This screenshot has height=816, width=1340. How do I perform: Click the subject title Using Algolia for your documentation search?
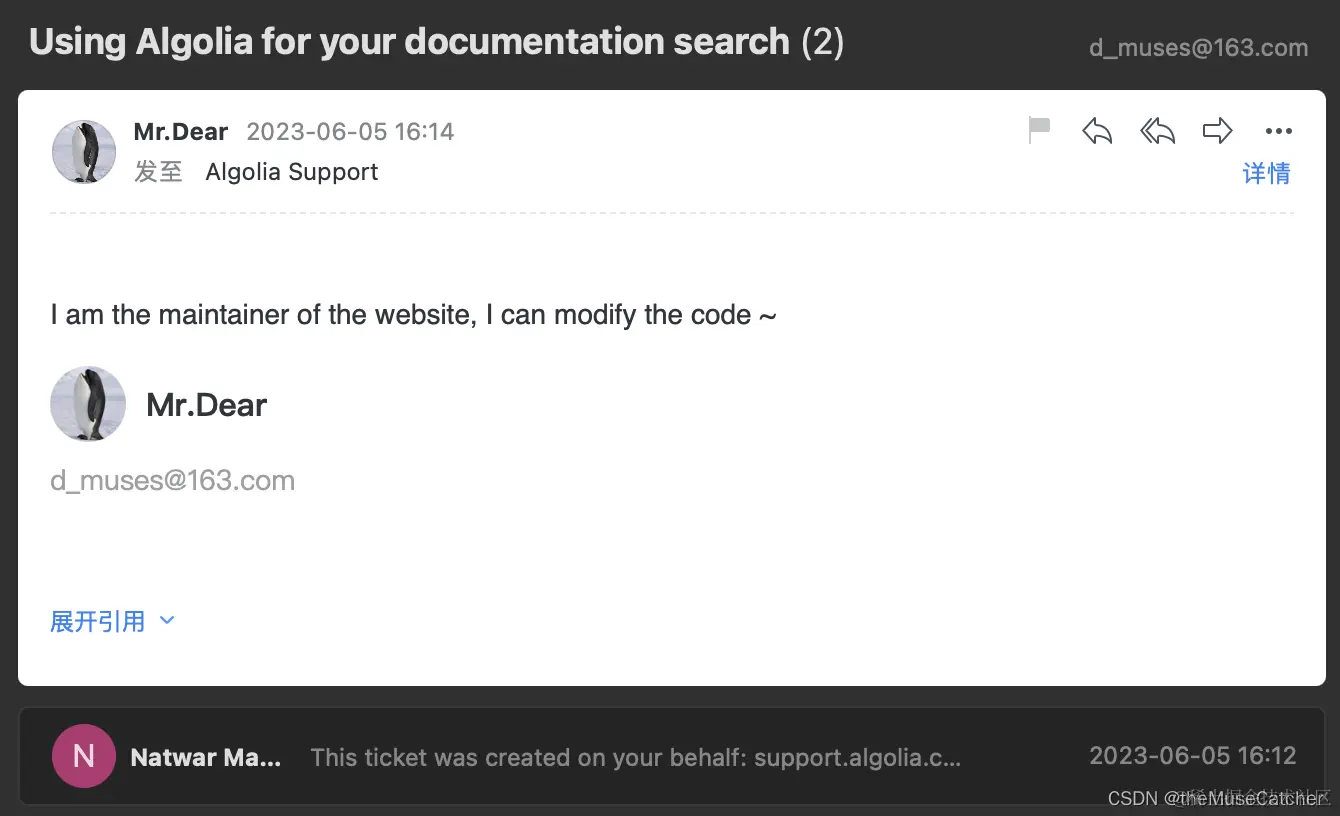410,42
